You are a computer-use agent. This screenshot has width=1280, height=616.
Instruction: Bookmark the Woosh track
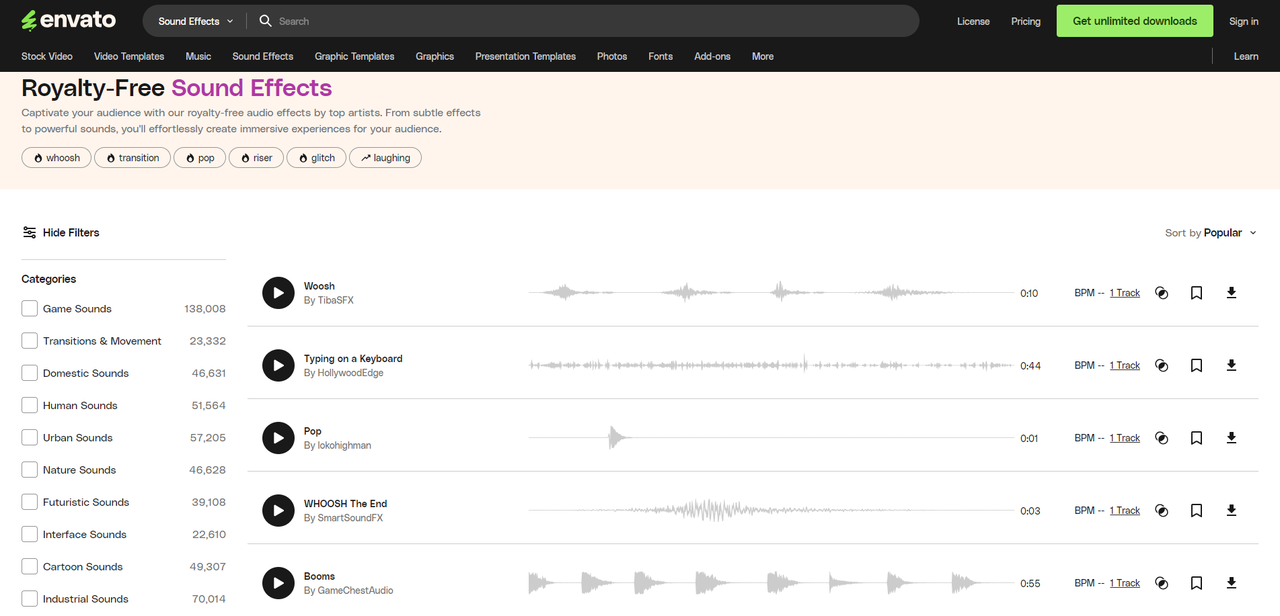click(1196, 293)
